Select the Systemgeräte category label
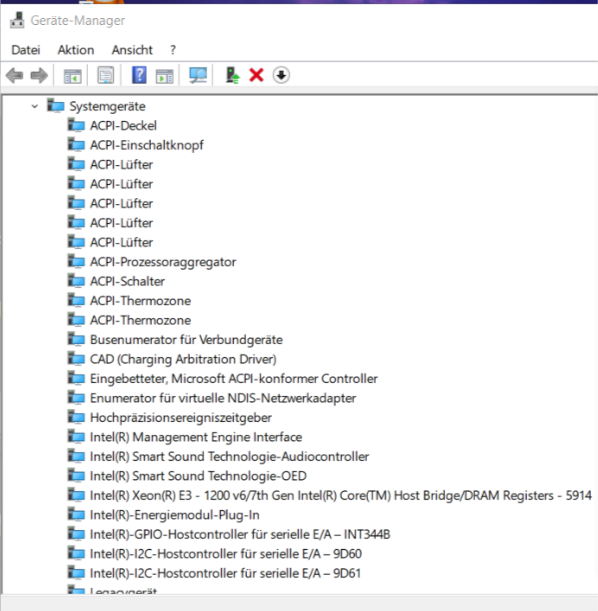 tap(108, 106)
